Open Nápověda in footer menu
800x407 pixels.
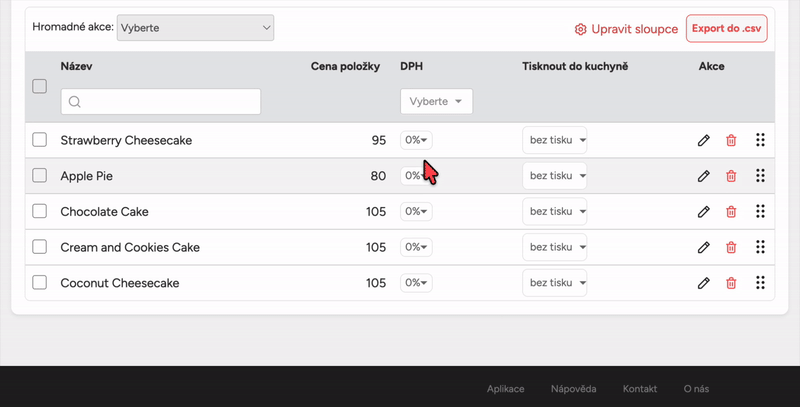573,388
